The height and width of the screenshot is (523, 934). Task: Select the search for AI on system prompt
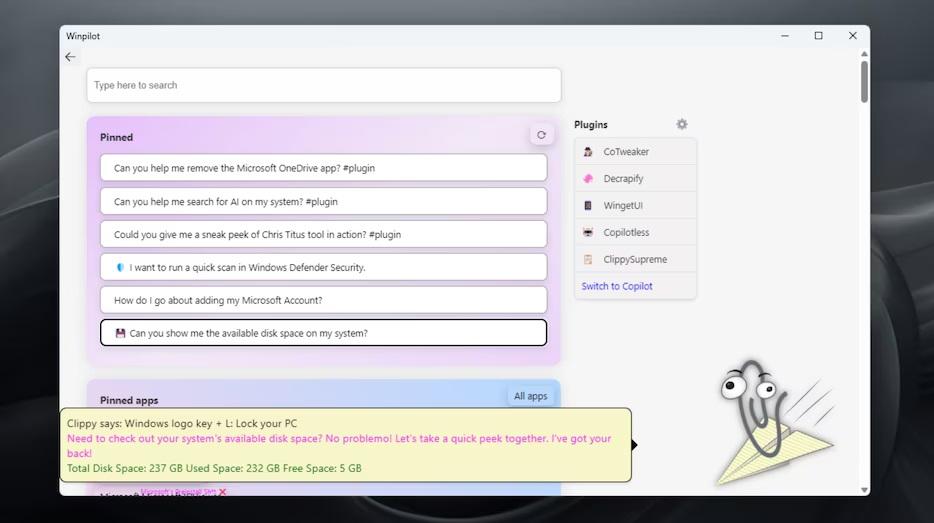coord(323,201)
